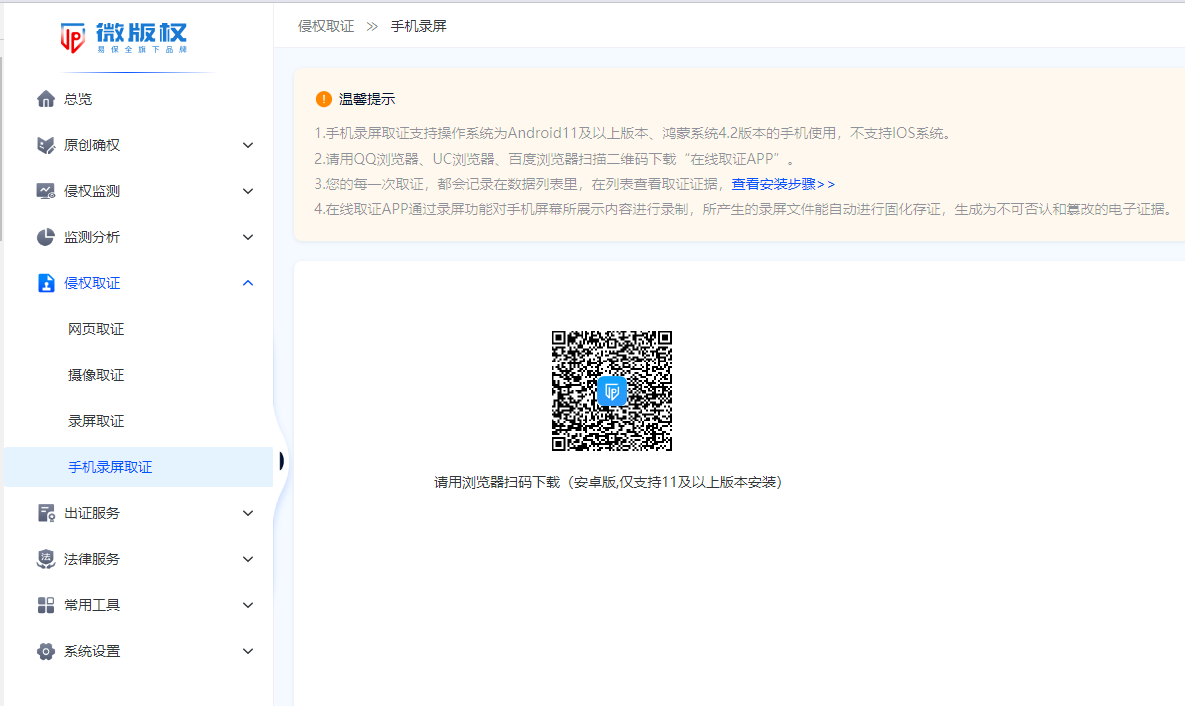This screenshot has width=1185, height=706.
Task: Click the 监测分析 pie chart icon
Action: point(45,237)
